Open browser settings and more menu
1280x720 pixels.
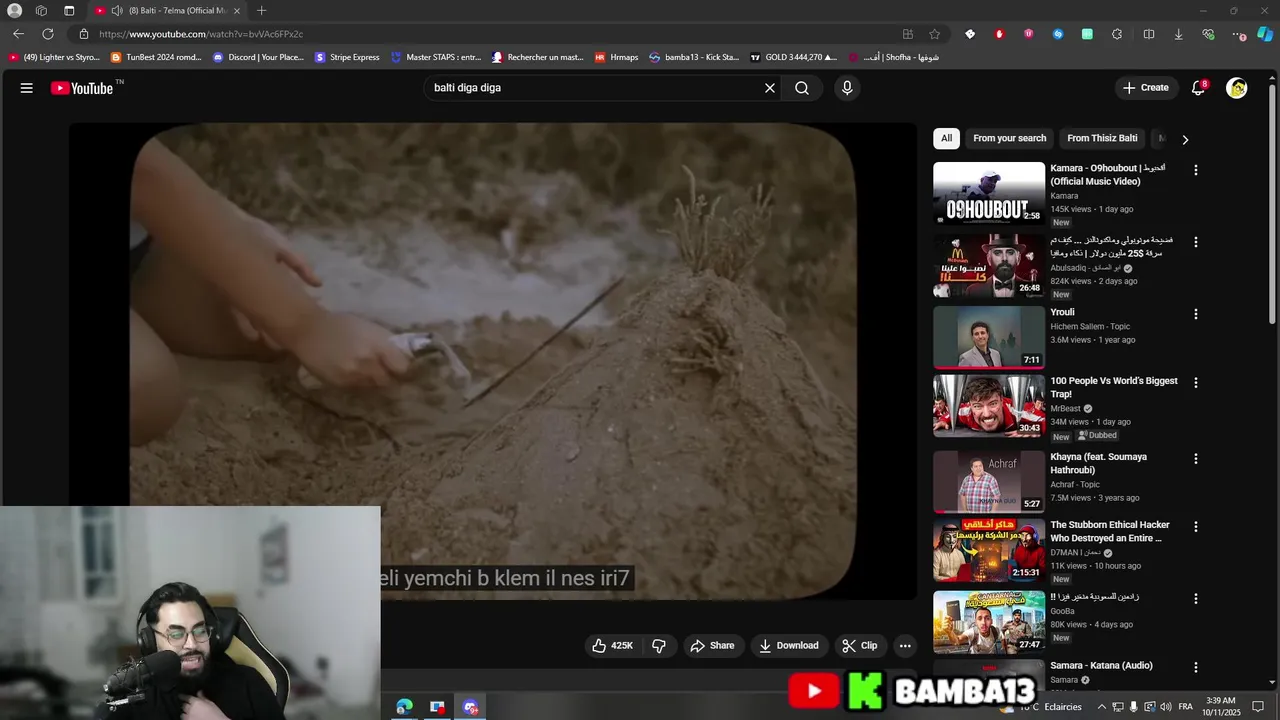pyautogui.click(x=1239, y=34)
